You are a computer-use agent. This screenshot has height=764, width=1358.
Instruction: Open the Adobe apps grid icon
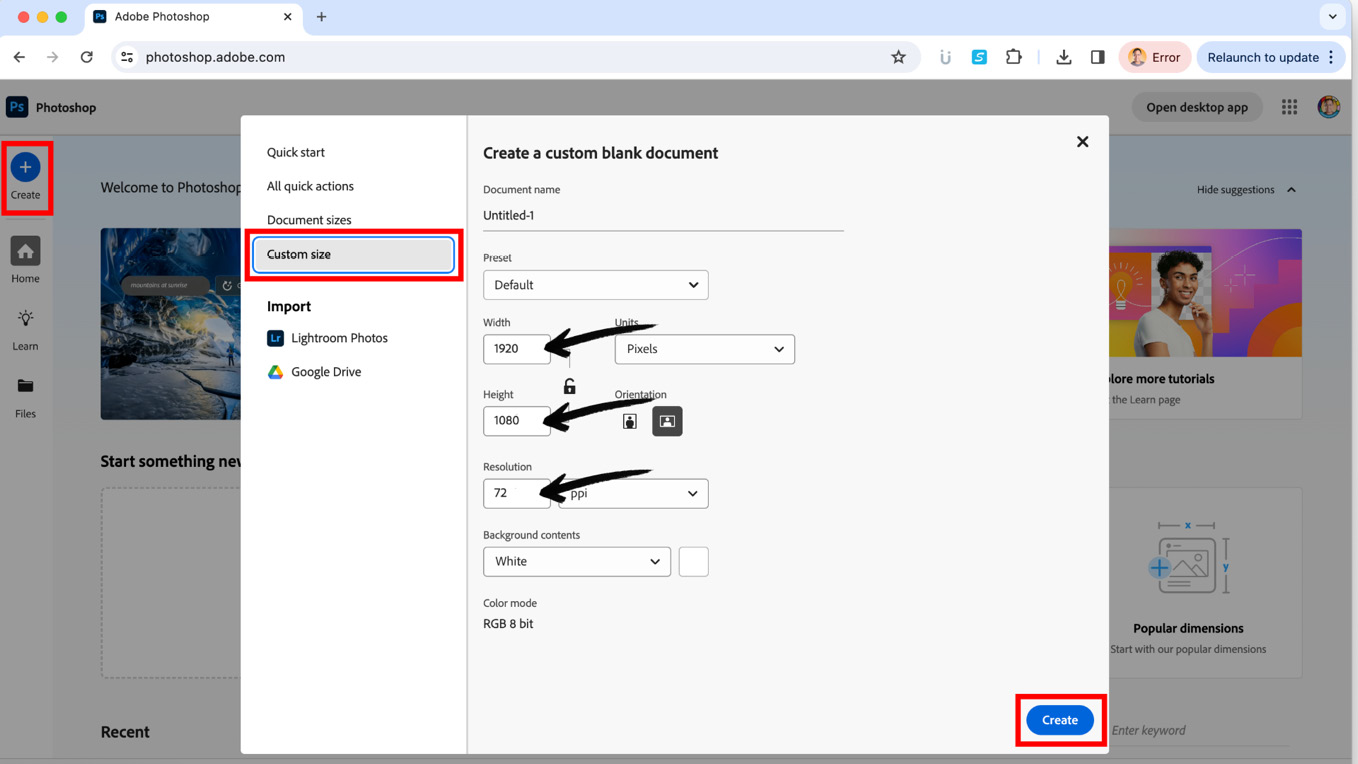(1289, 107)
